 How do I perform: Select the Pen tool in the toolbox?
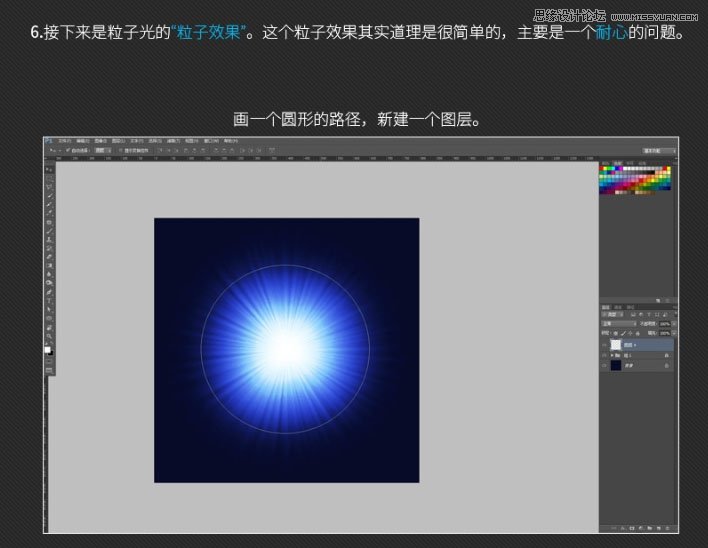pos(49,291)
